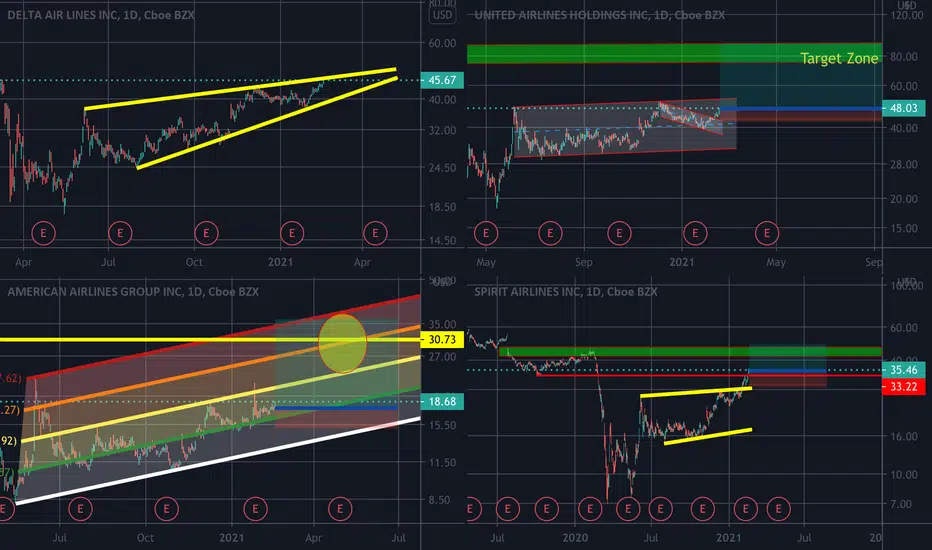This screenshot has height=550, width=932.
Task: Click the Spirit Airlines Inc chart title
Action: [x=566, y=291]
